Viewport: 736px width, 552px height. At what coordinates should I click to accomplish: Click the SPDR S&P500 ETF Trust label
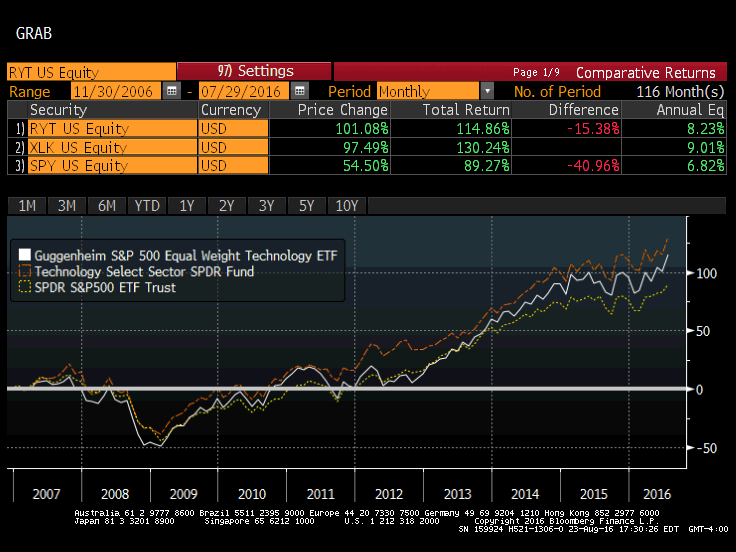105,287
